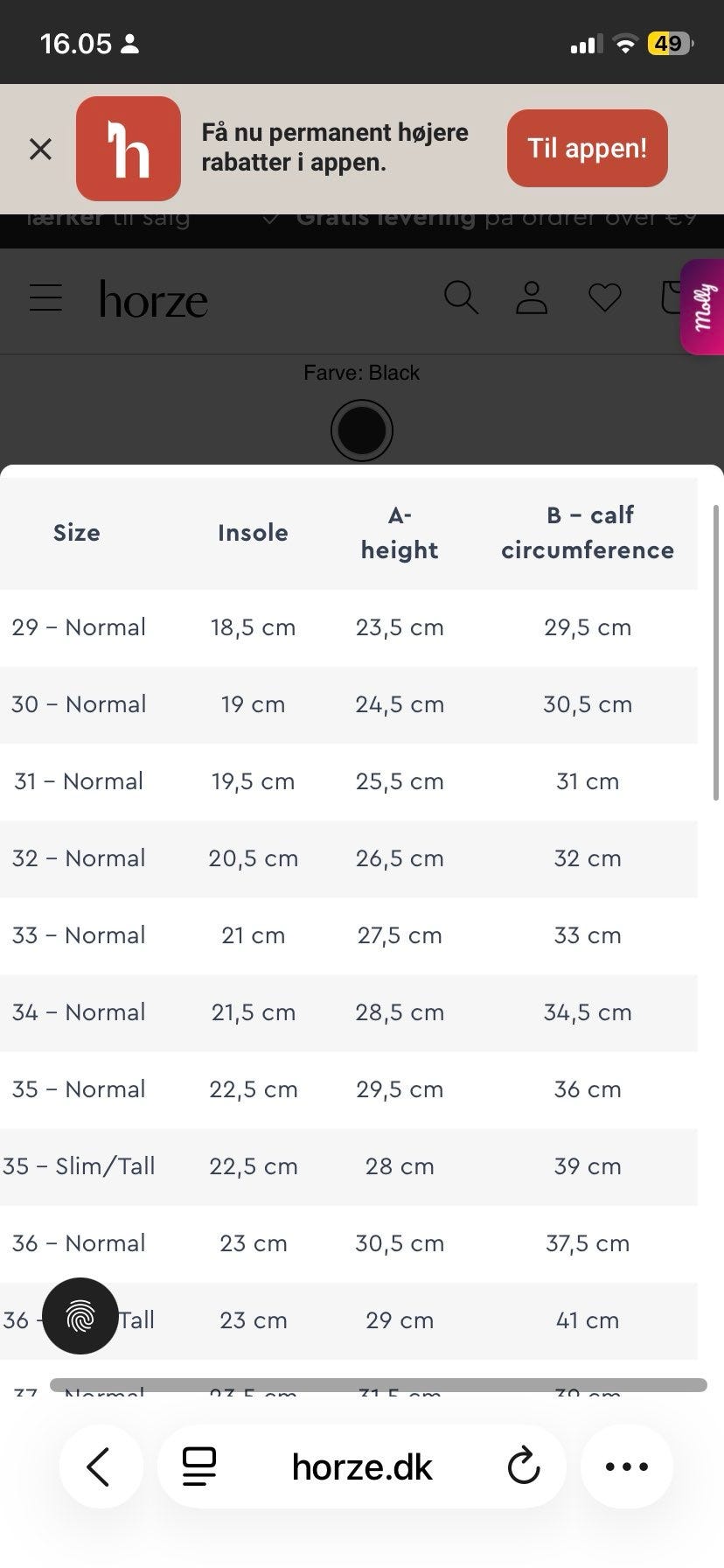Viewport: 724px width, 1568px height.
Task: Open the browser page format menu
Action: (199, 1466)
